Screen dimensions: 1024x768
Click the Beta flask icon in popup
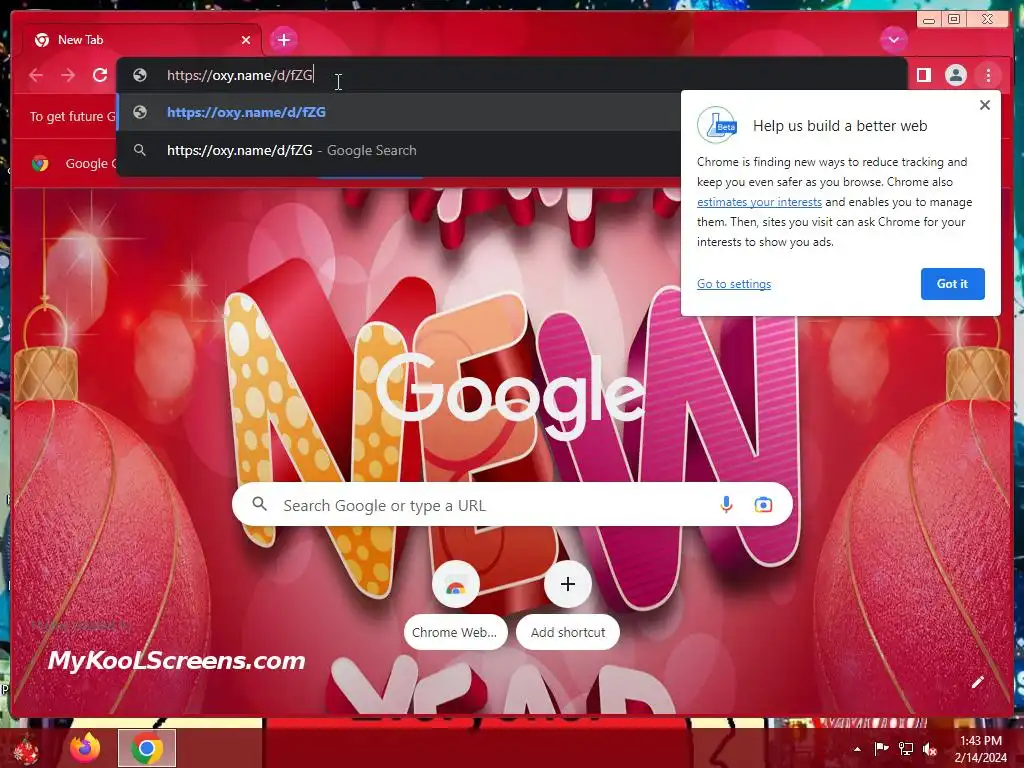click(x=716, y=125)
